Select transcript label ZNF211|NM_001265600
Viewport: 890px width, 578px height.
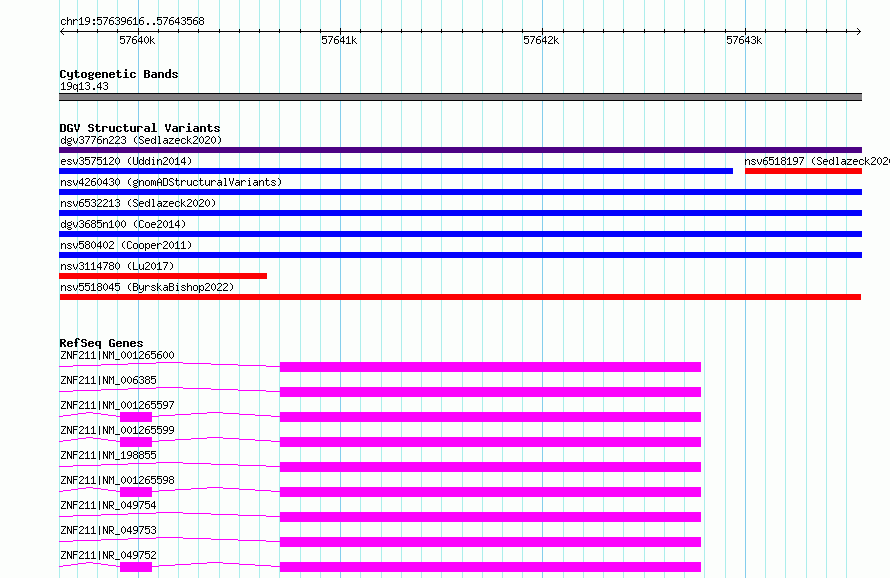point(117,355)
